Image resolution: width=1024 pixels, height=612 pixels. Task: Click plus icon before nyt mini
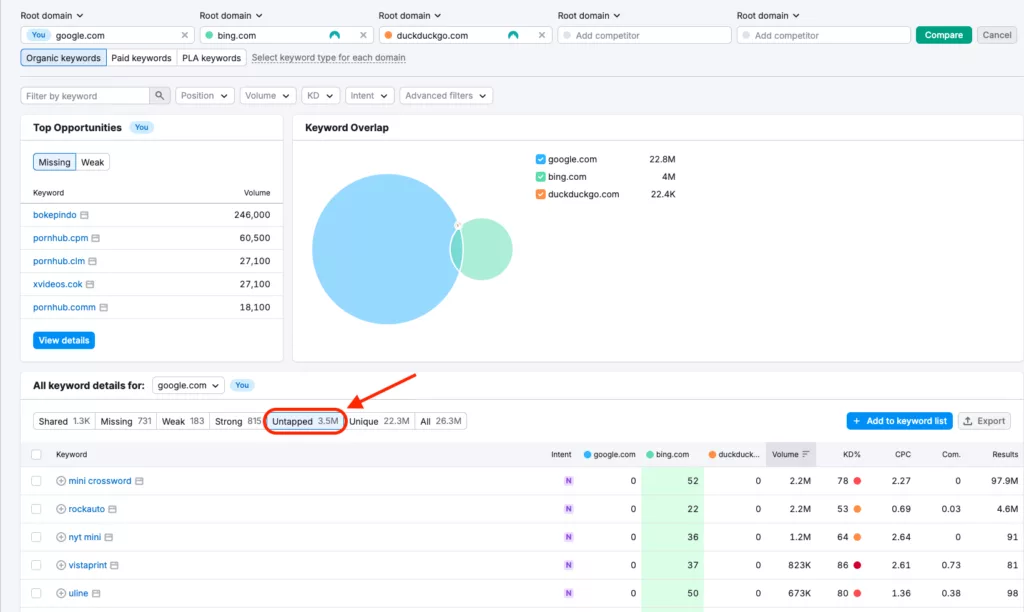click(x=61, y=537)
